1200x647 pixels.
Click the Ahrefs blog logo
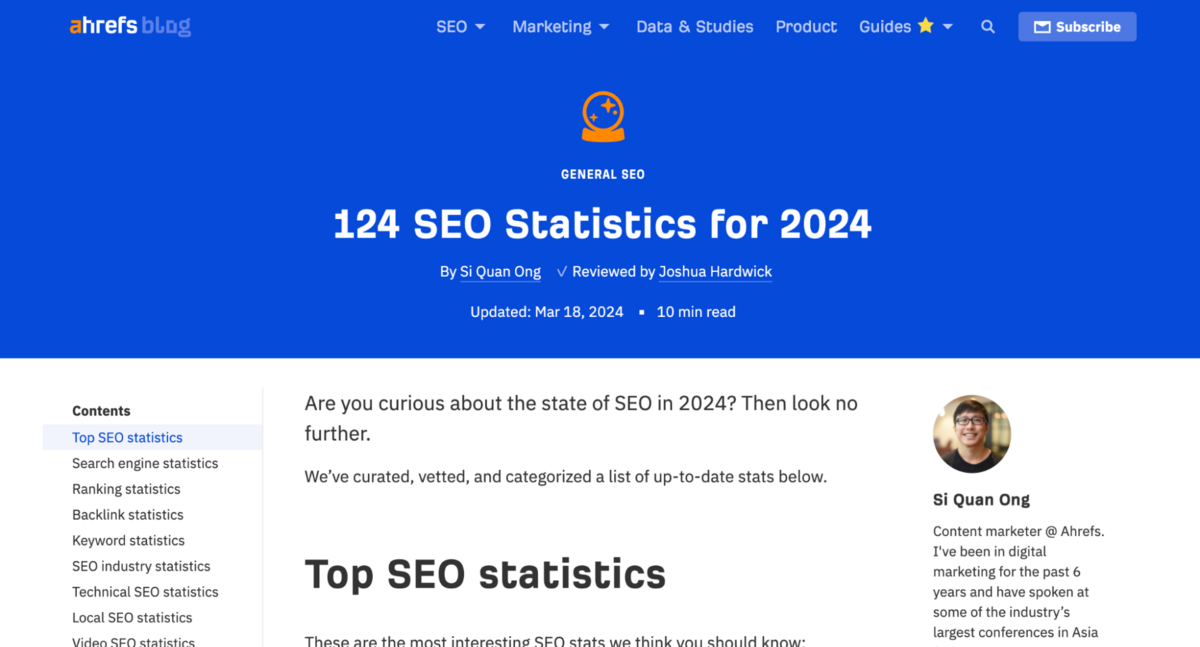click(x=130, y=27)
